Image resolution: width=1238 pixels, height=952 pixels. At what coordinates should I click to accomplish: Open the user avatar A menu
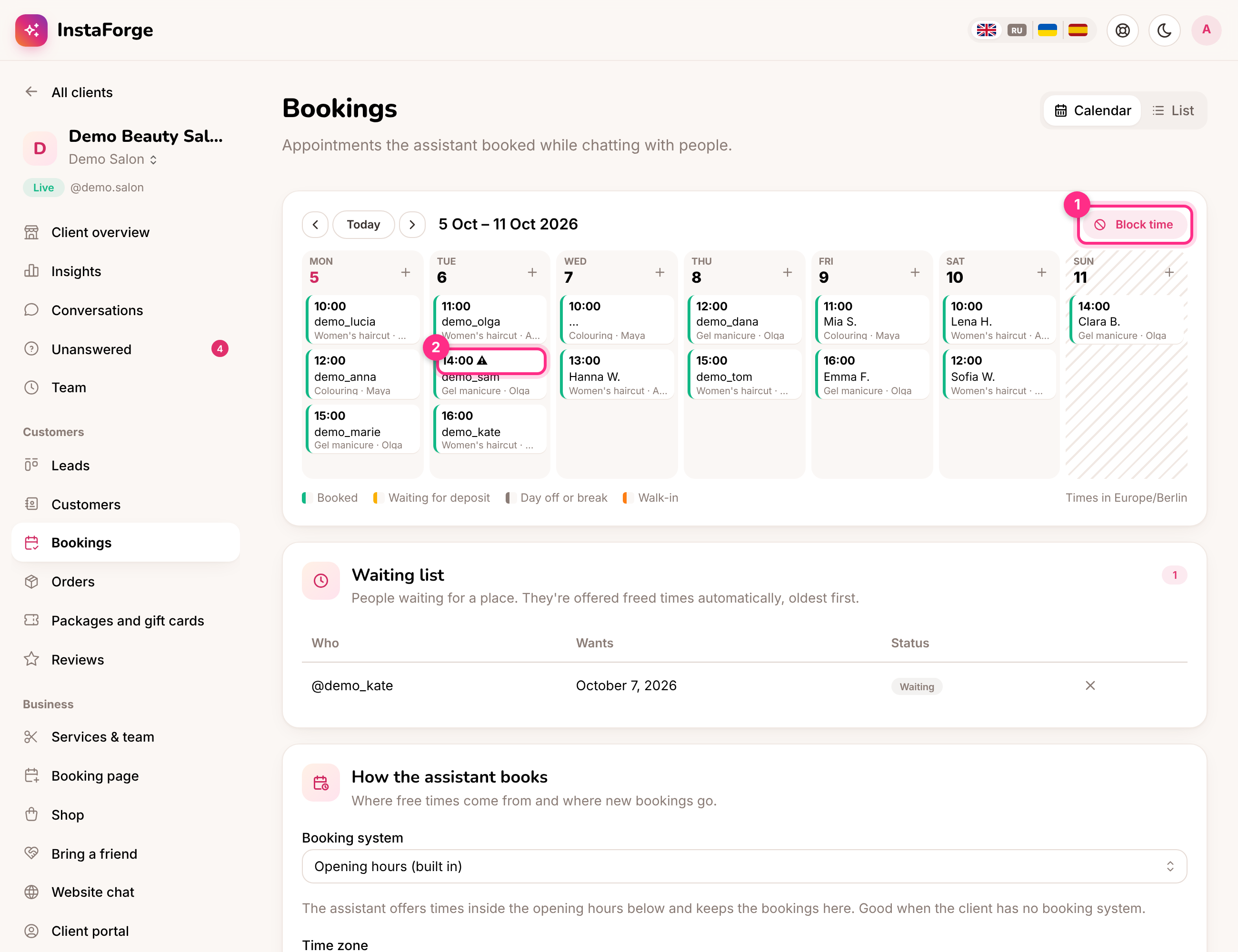(1206, 30)
